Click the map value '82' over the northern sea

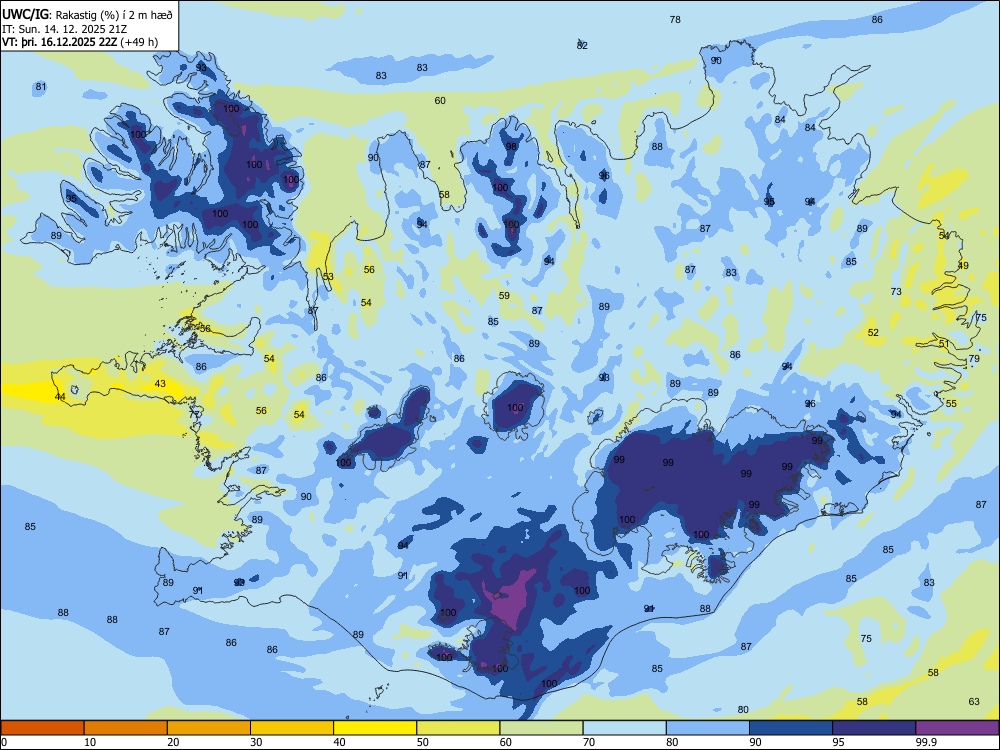pos(582,45)
